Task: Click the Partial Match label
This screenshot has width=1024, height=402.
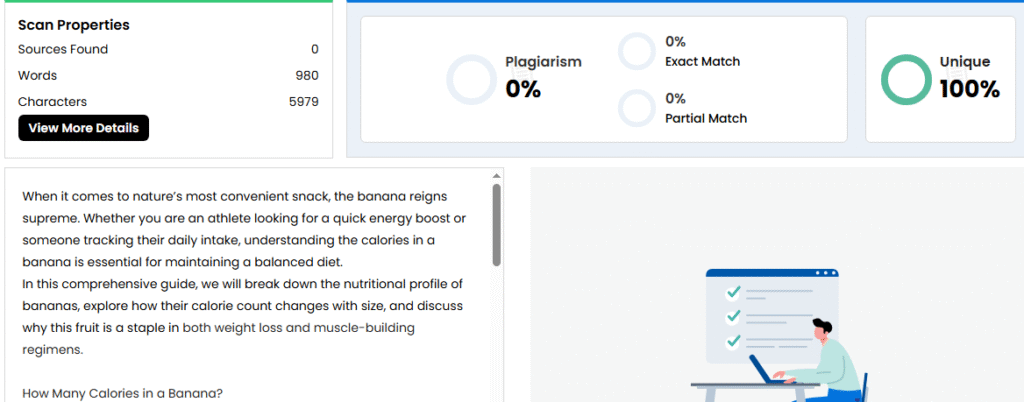Action: 705,118
